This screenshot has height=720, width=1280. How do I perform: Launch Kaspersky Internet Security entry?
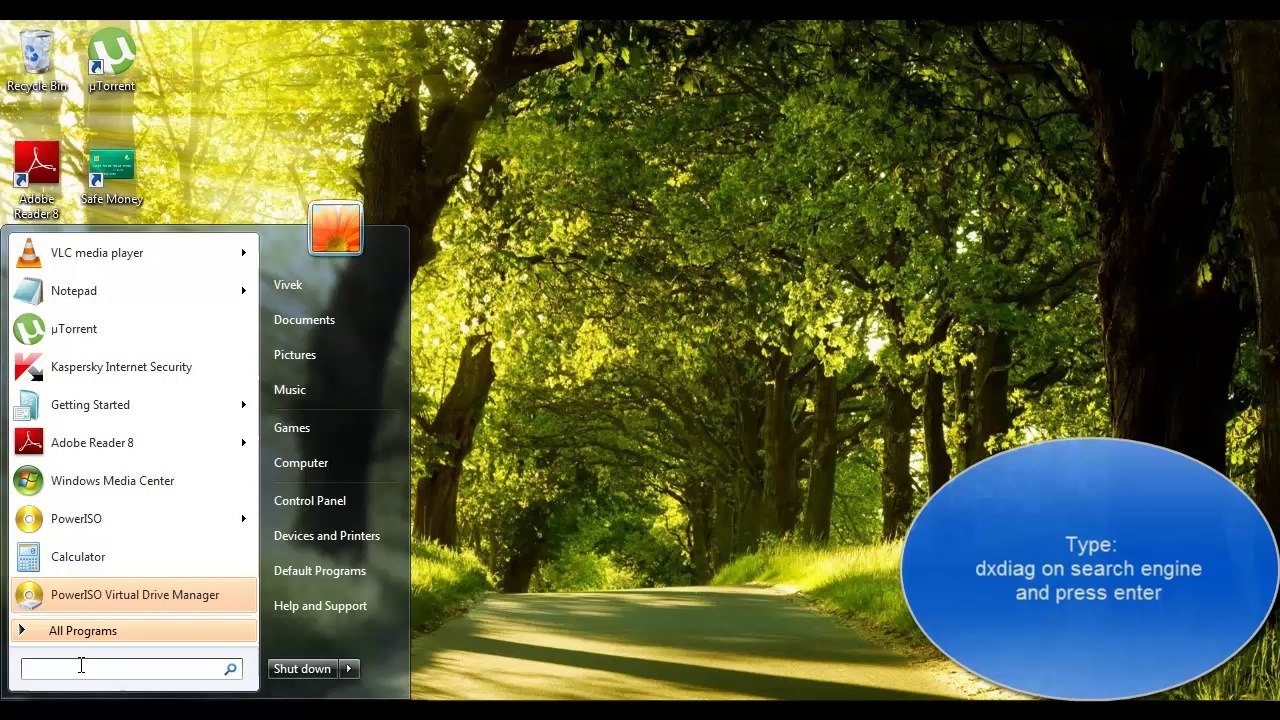click(134, 367)
